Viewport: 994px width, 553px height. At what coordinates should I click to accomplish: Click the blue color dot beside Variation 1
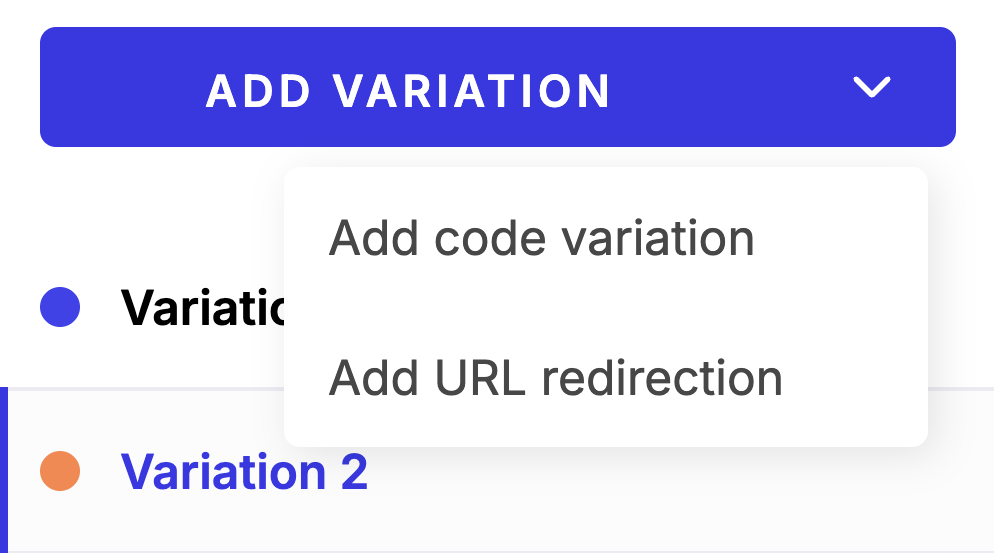tap(60, 307)
